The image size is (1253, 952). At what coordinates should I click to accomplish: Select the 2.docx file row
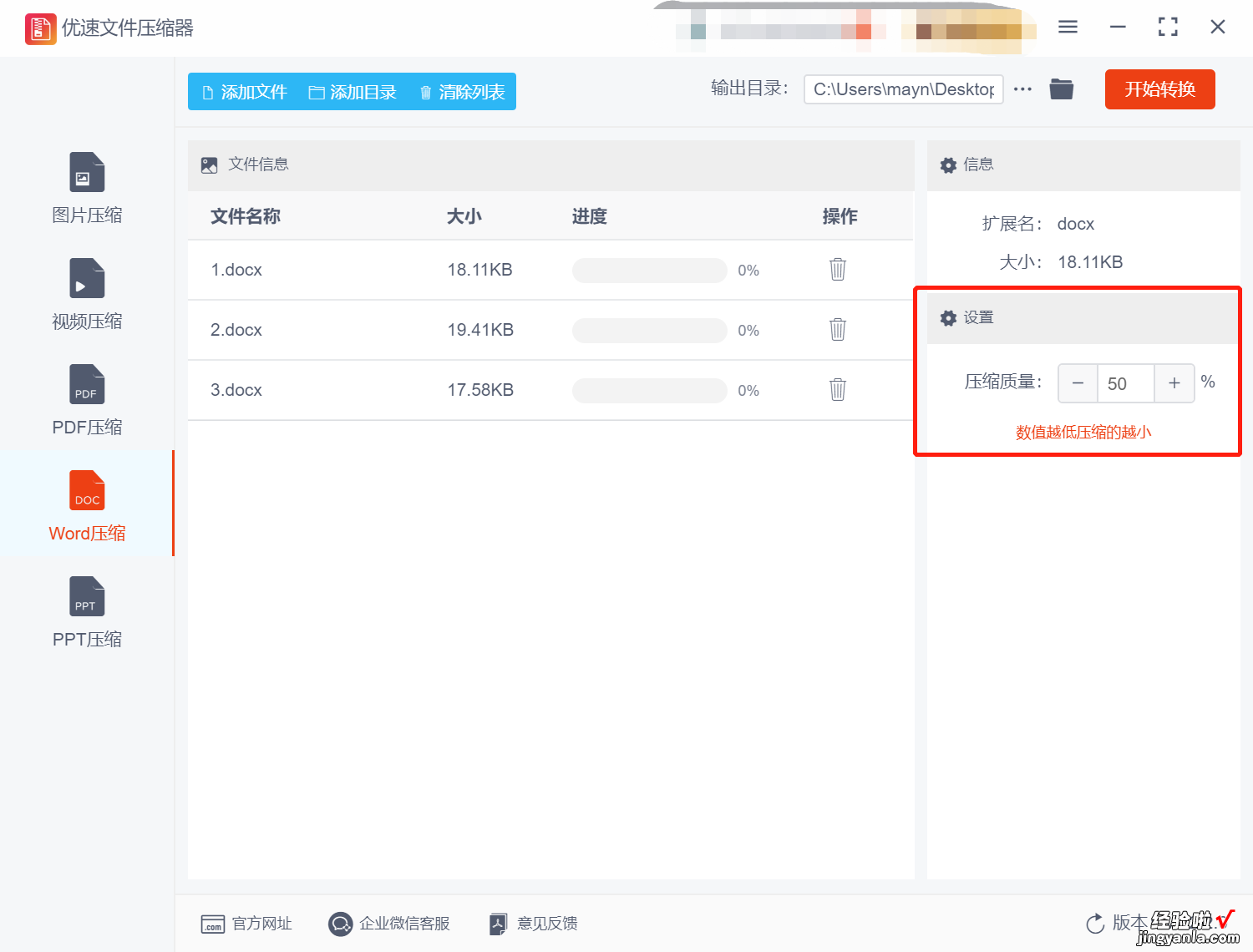pyautogui.click(x=550, y=330)
